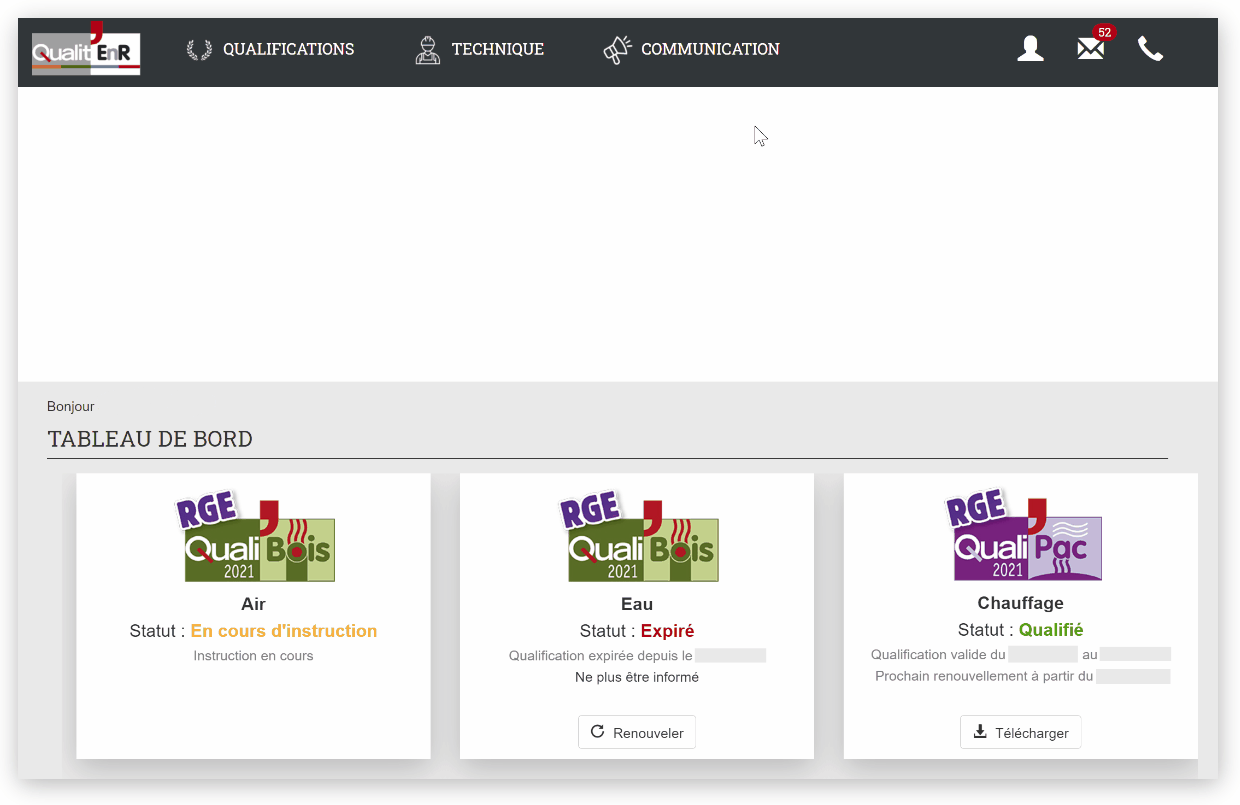The image size is (1240, 805).
Task: Click the refresh icon in Renouveler button
Action: click(598, 732)
